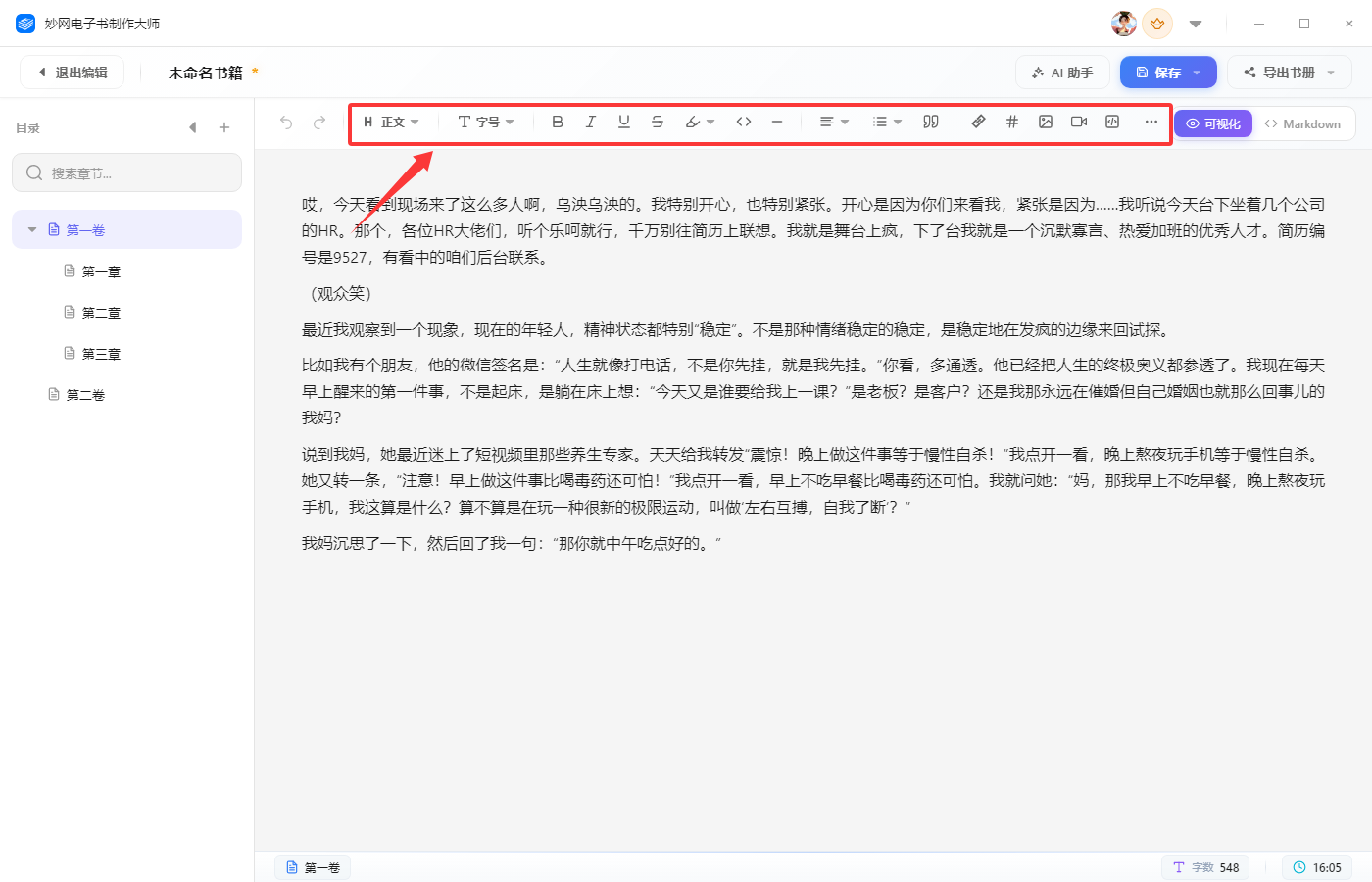Apply underline formatting
The height and width of the screenshot is (882, 1372).
[x=624, y=122]
